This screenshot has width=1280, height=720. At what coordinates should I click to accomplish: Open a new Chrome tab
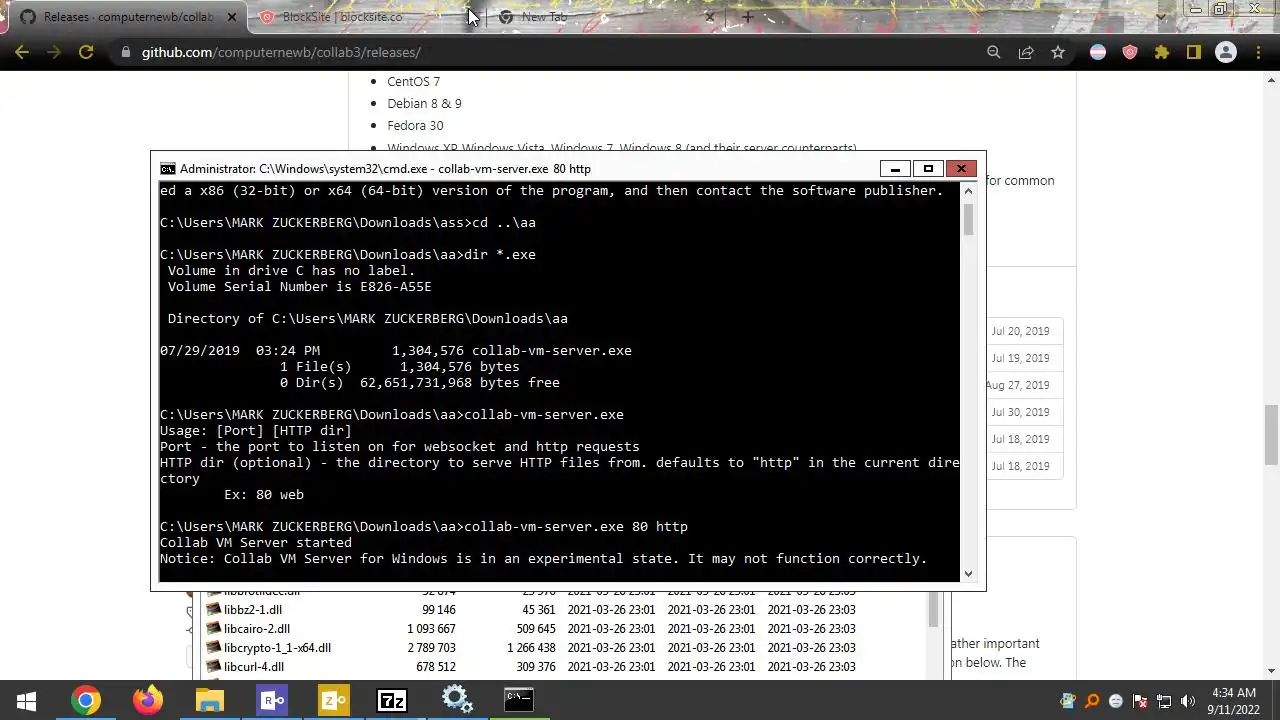tap(747, 17)
